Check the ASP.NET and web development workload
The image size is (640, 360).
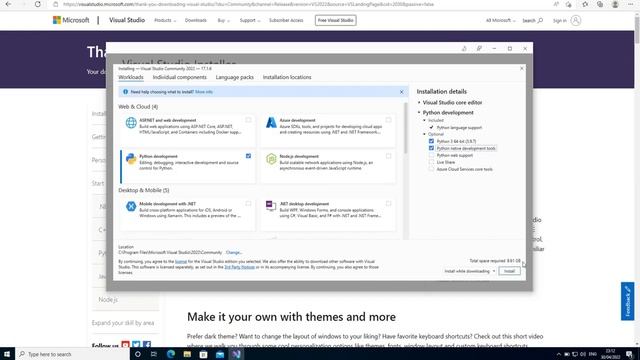pyautogui.click(x=248, y=120)
